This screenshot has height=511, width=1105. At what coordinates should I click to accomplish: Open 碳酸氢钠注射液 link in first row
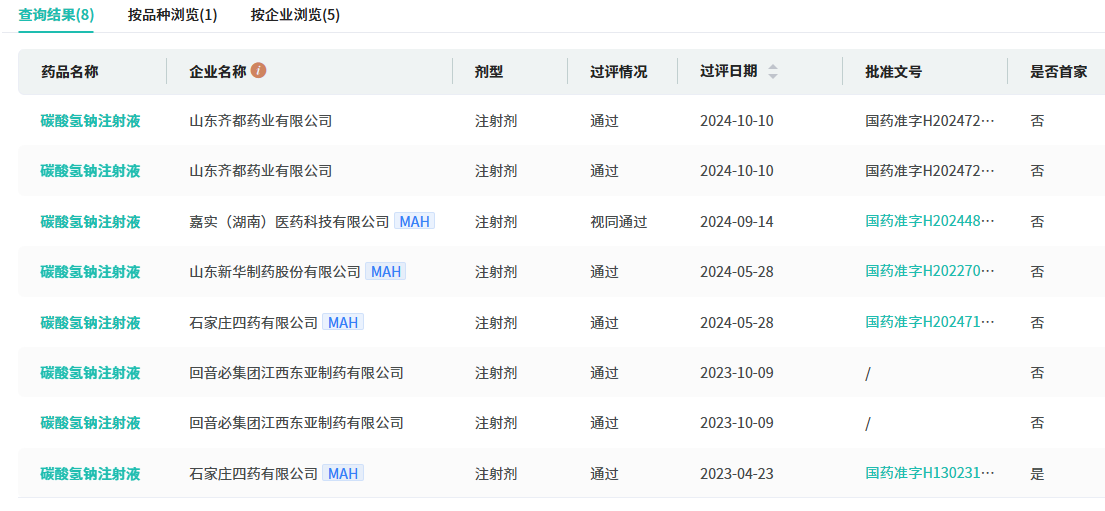pyautogui.click(x=90, y=121)
